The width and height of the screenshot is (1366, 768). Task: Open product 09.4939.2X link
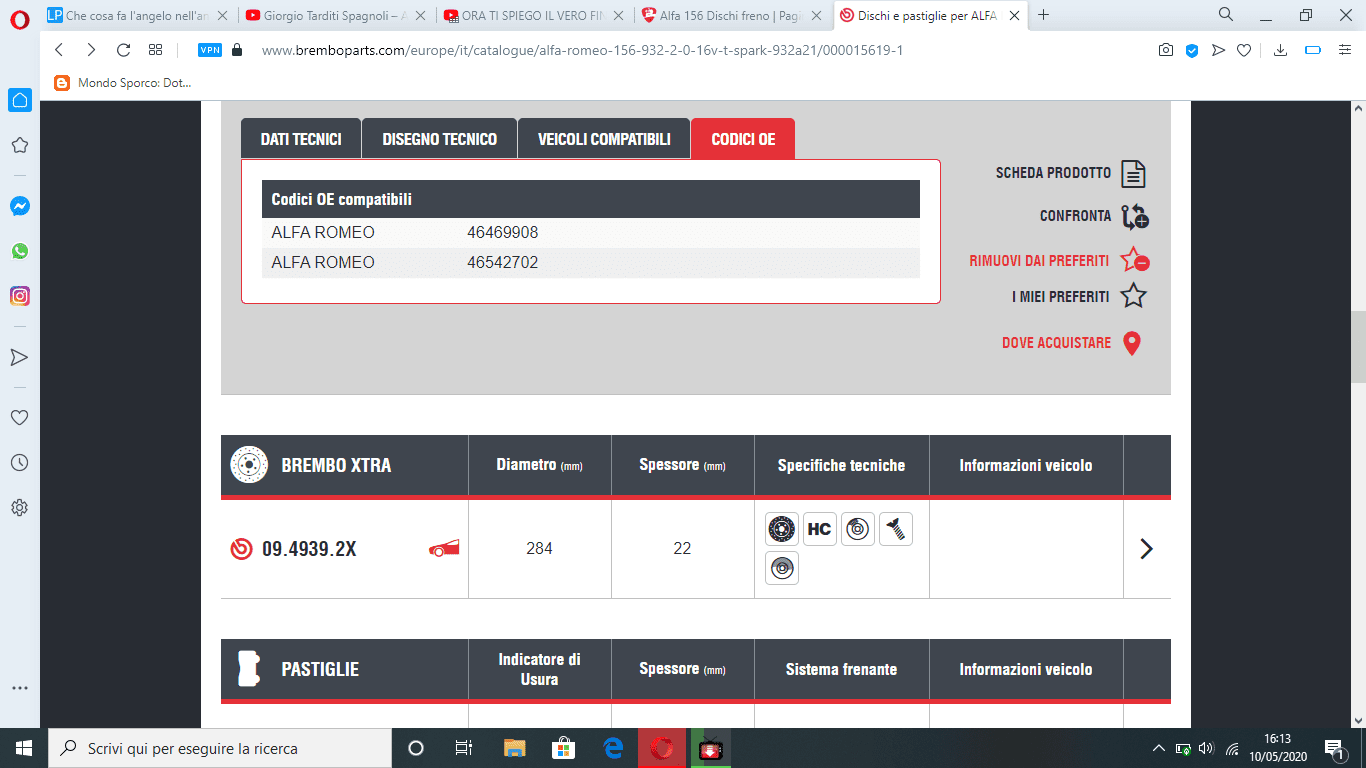[309, 548]
